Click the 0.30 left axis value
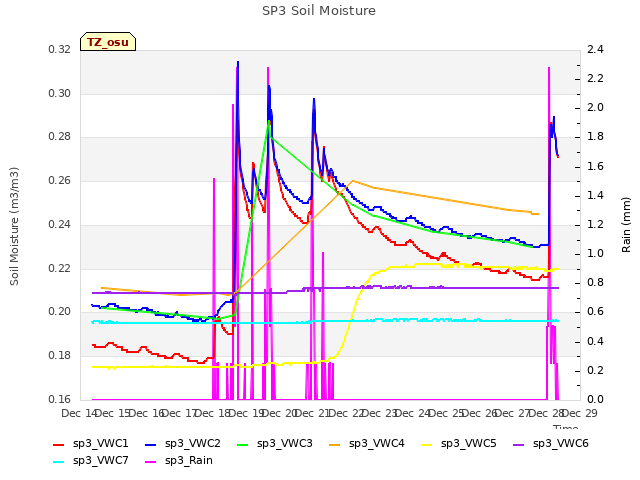This screenshot has height=480, width=640. pyautogui.click(x=60, y=93)
